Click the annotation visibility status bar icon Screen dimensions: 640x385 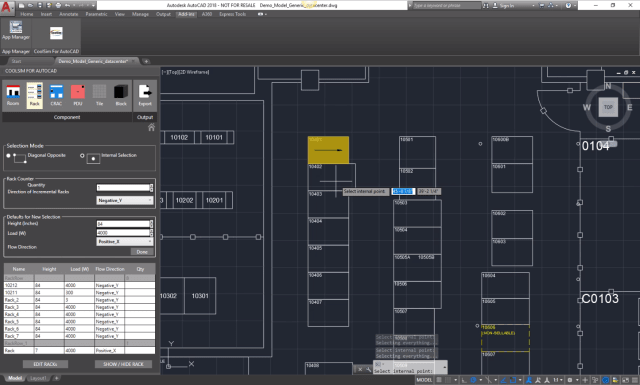pyautogui.click(x=529, y=380)
